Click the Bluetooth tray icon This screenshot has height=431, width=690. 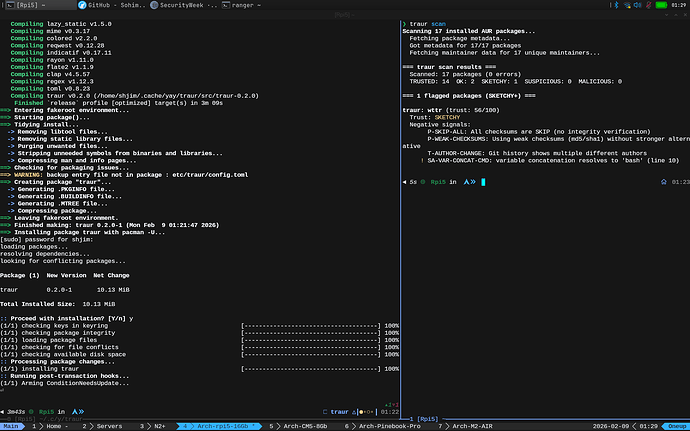[614, 6]
